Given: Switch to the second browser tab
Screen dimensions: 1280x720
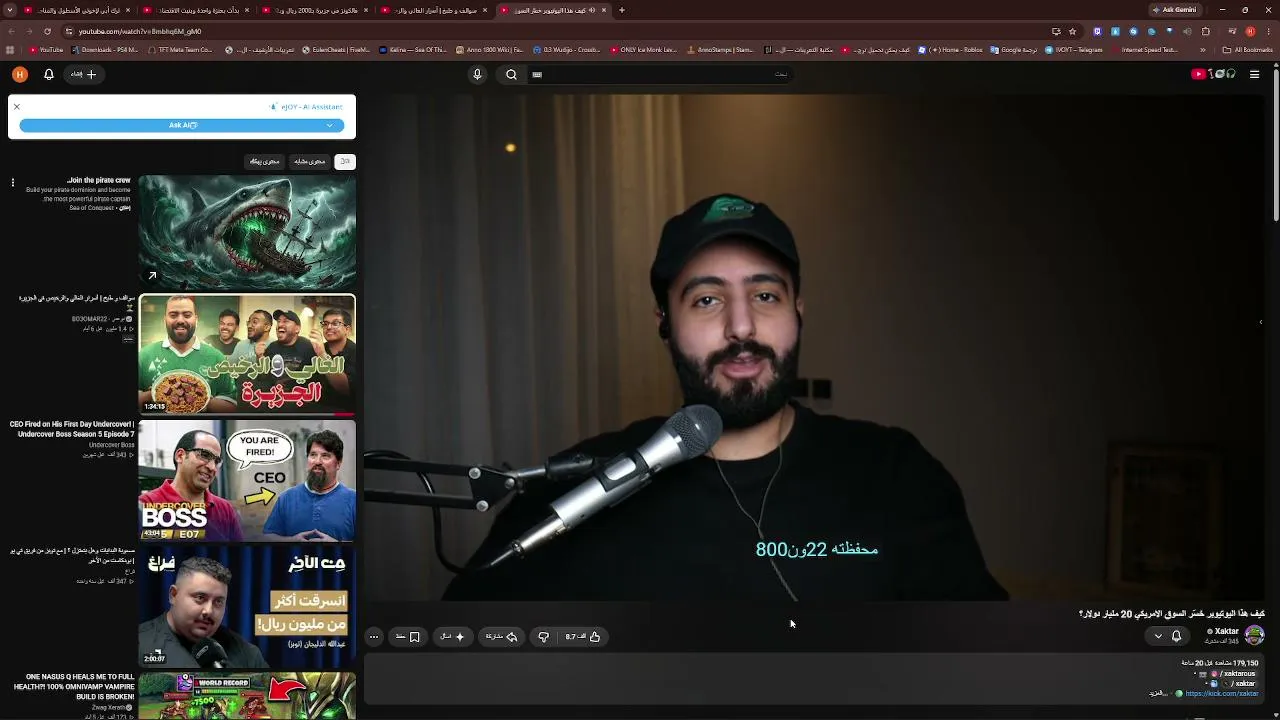Looking at the screenshot, I should click(197, 10).
